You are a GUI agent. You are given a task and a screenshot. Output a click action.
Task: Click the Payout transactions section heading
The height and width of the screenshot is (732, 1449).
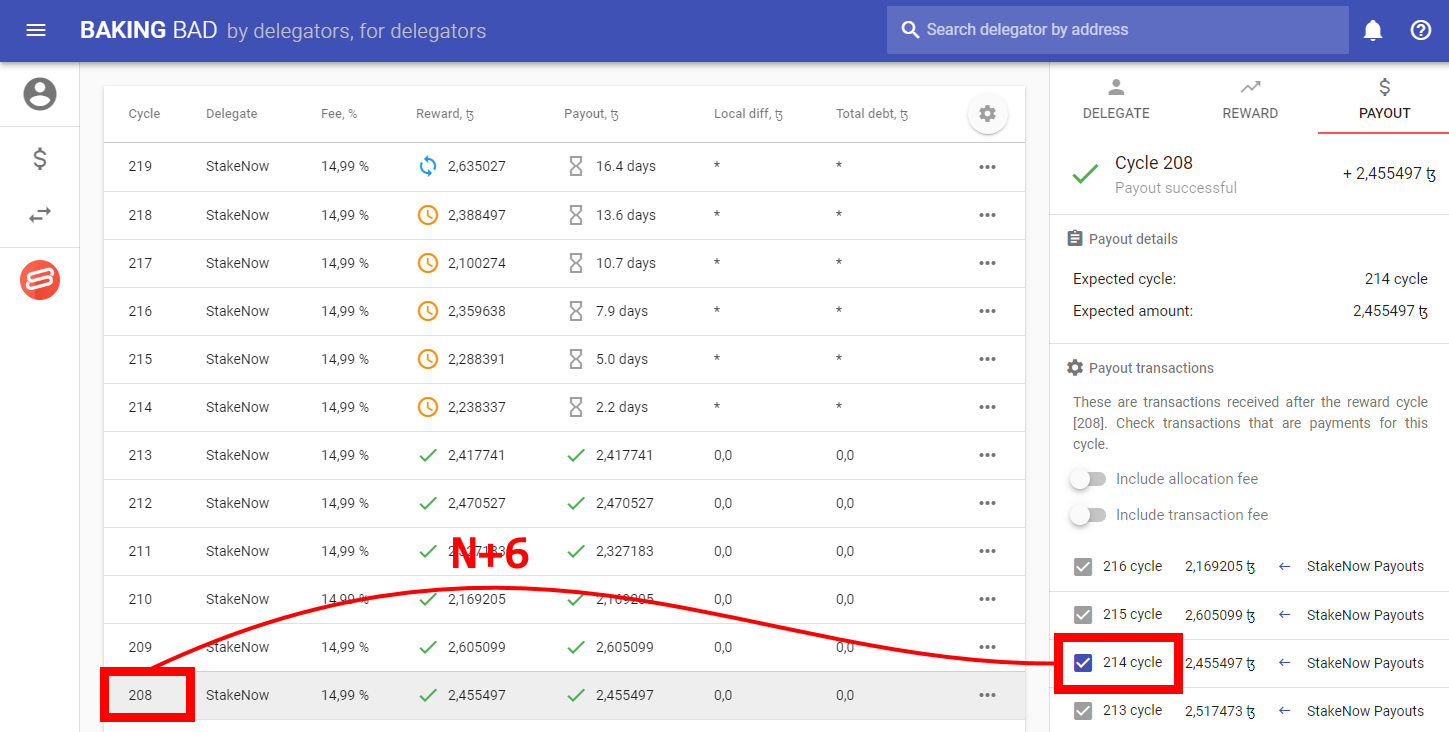pos(1151,368)
